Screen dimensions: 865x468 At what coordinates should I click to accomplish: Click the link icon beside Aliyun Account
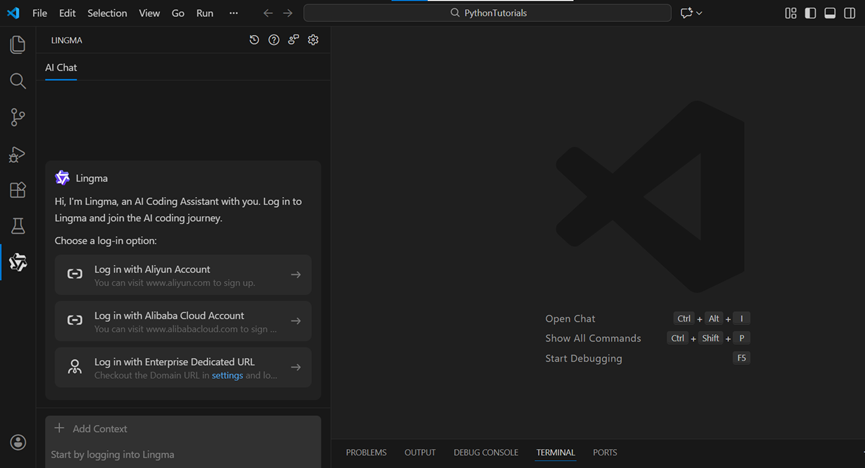coord(74,274)
